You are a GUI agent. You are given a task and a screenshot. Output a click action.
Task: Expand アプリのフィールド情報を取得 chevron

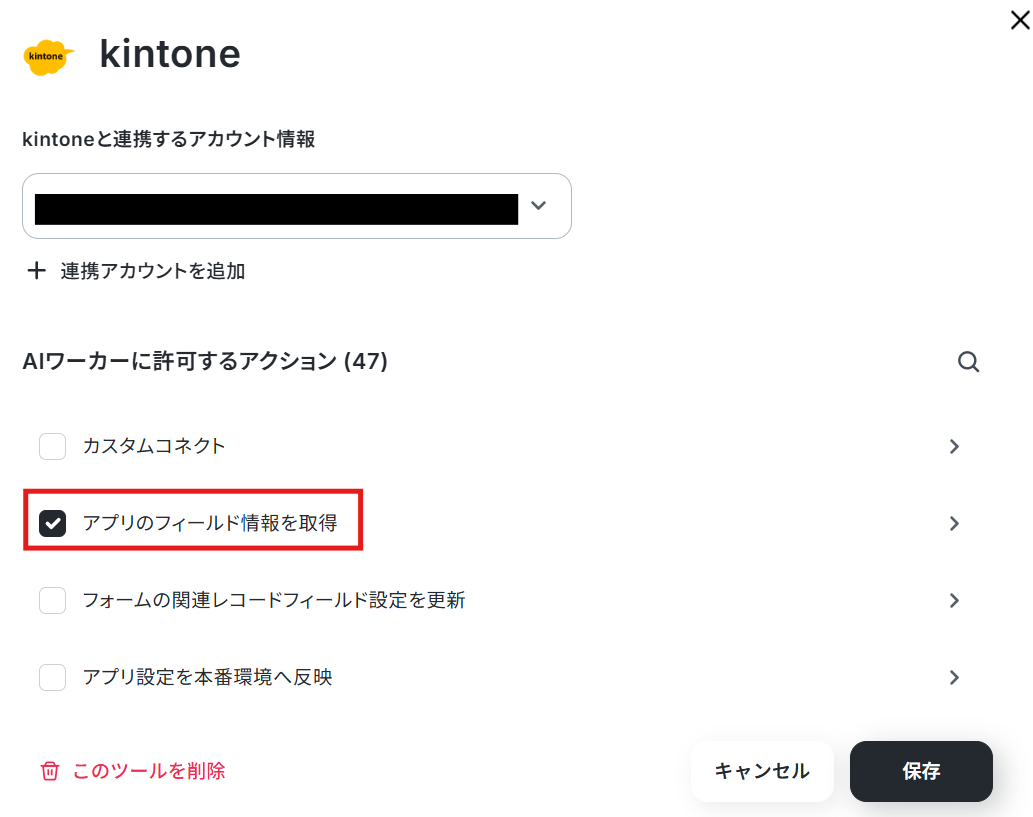point(954,524)
